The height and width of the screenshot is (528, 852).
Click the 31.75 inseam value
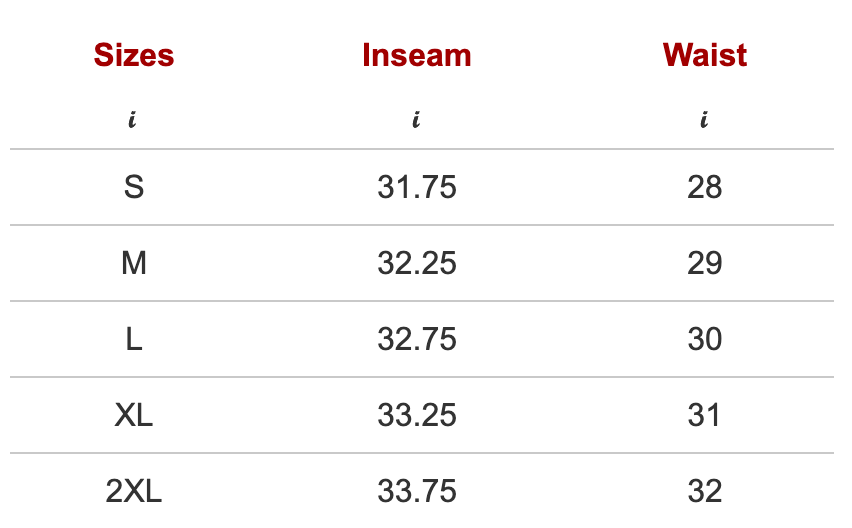[x=417, y=187]
